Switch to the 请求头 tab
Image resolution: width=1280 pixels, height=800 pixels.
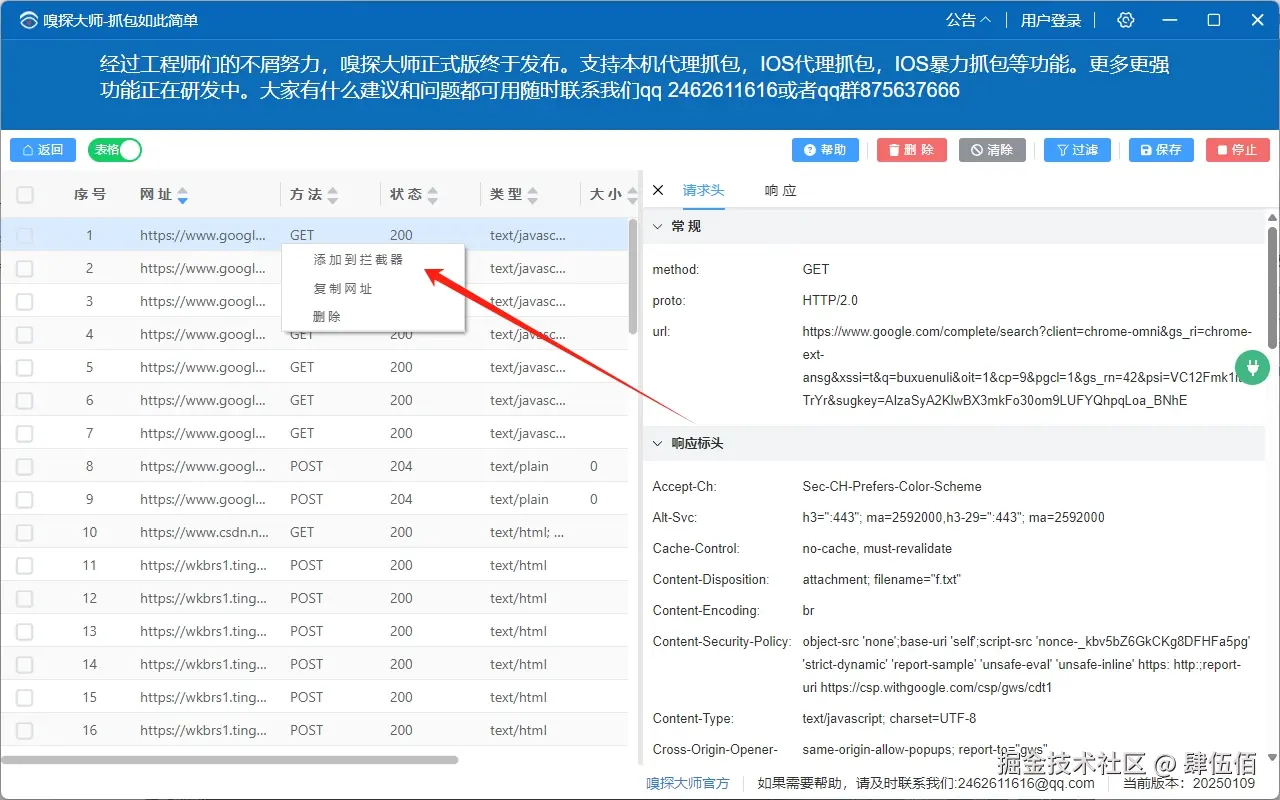pyautogui.click(x=704, y=190)
